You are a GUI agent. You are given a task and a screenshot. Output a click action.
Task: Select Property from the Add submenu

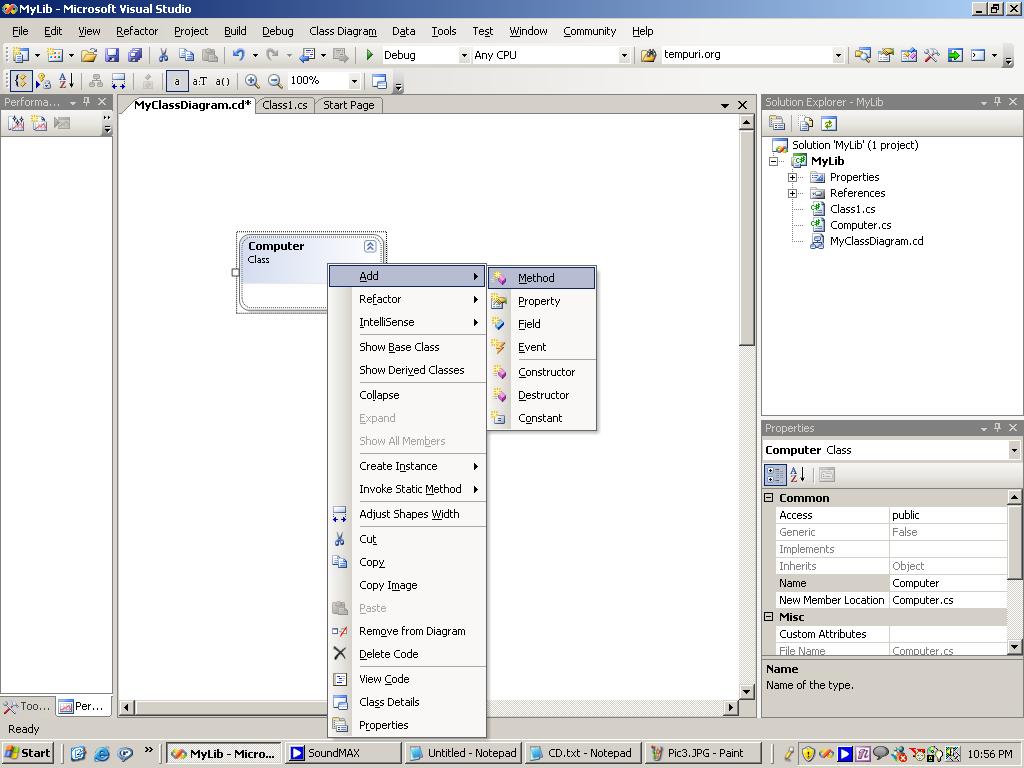click(x=541, y=301)
